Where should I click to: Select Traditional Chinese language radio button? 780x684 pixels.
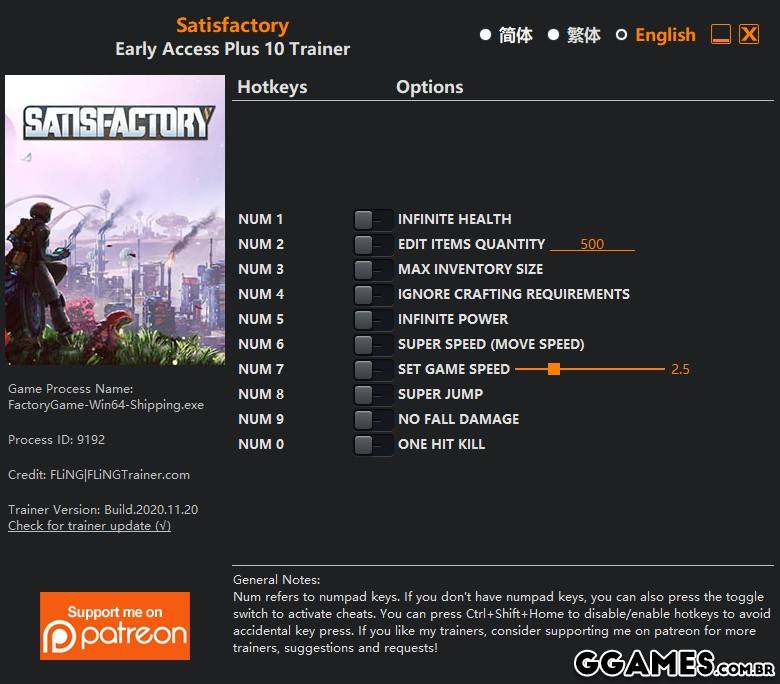click(x=553, y=35)
